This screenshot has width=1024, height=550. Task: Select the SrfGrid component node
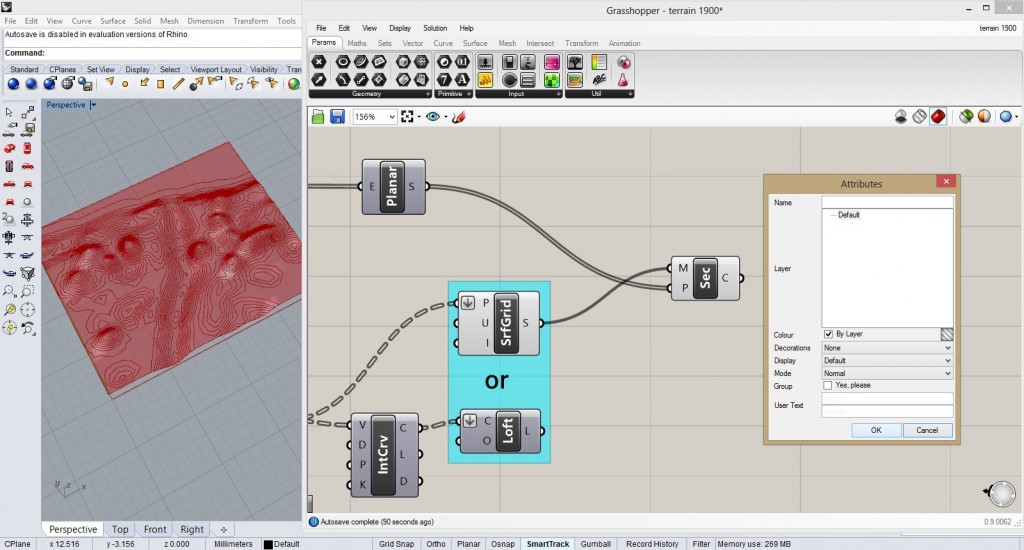coord(506,323)
